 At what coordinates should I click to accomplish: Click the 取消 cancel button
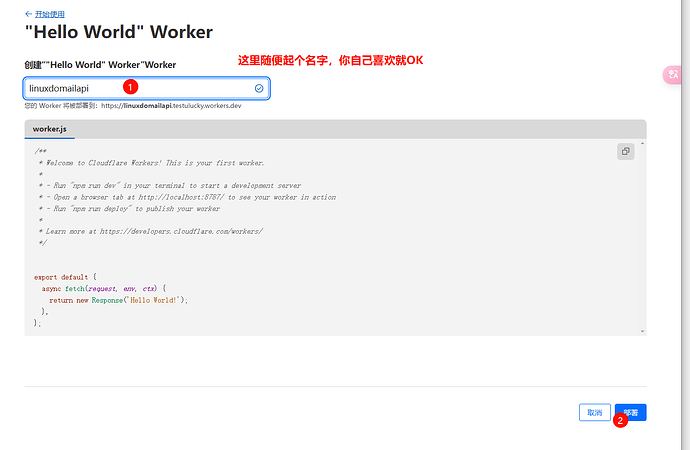tap(595, 412)
